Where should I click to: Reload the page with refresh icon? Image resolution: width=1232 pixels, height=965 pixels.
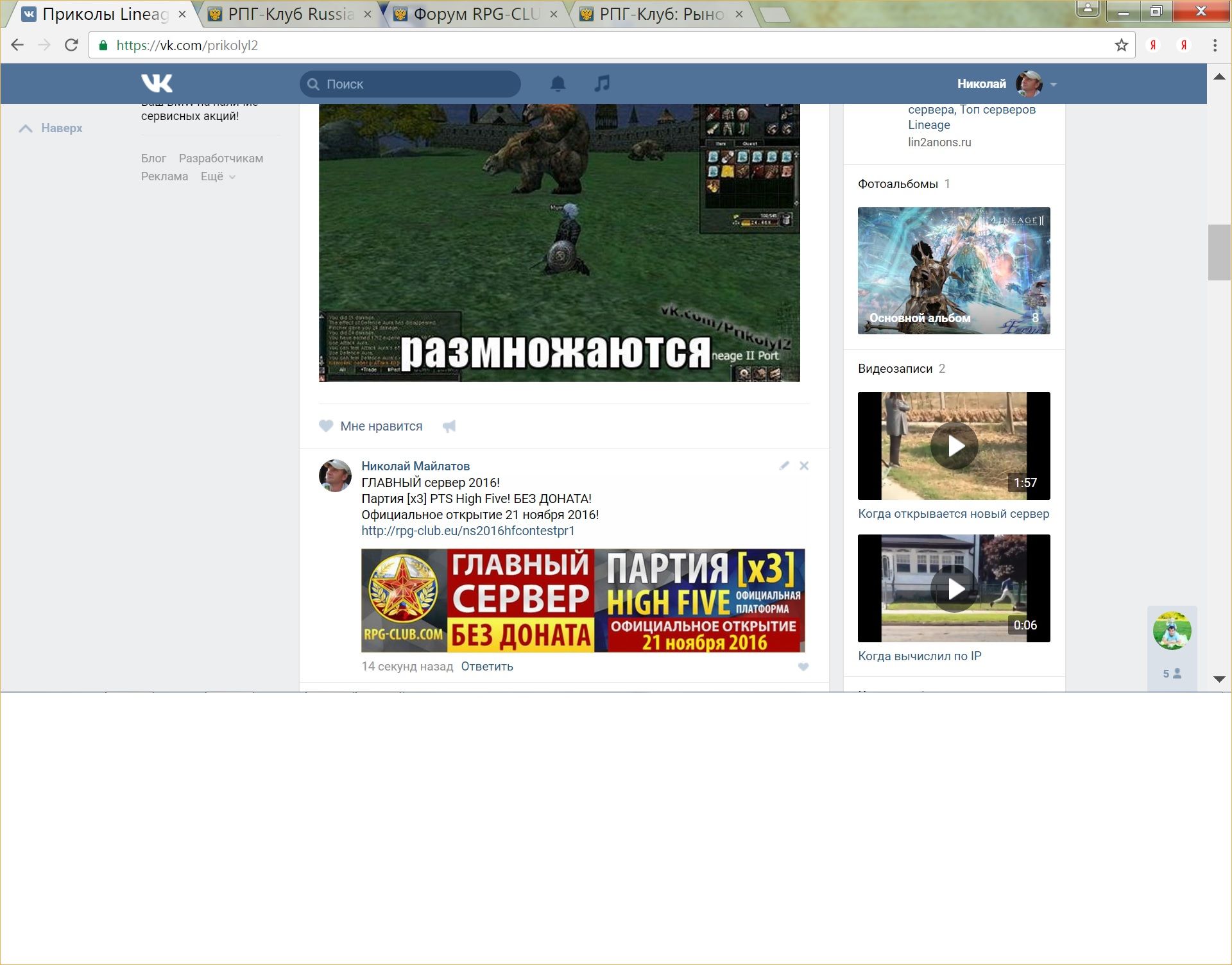[x=71, y=45]
